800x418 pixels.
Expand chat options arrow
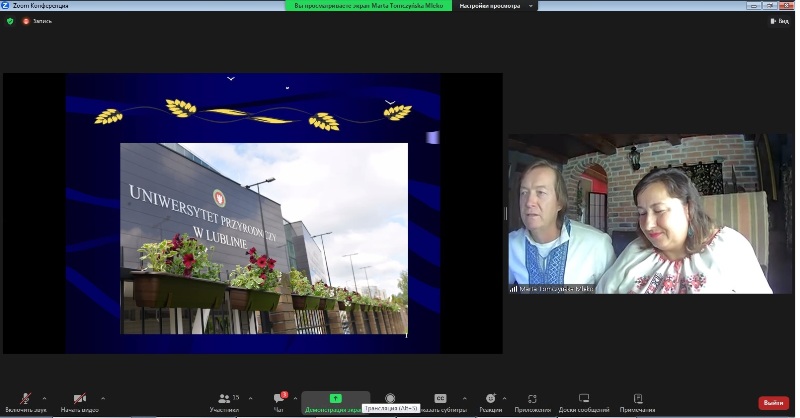[295, 399]
